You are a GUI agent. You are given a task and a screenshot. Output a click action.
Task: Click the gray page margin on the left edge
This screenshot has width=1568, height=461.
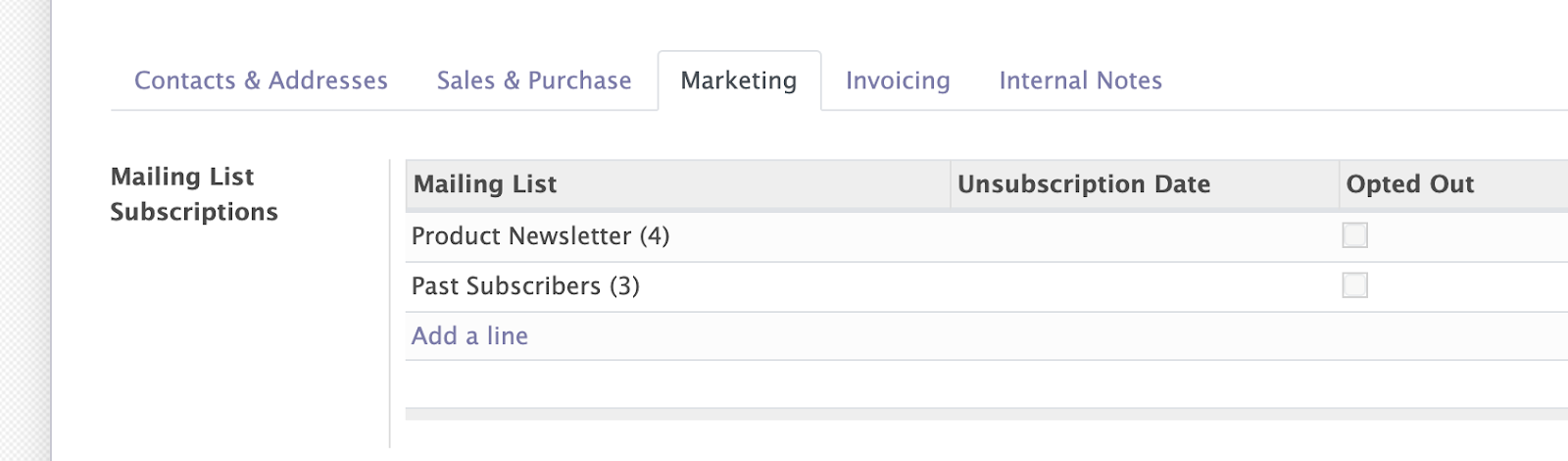click(x=24, y=230)
